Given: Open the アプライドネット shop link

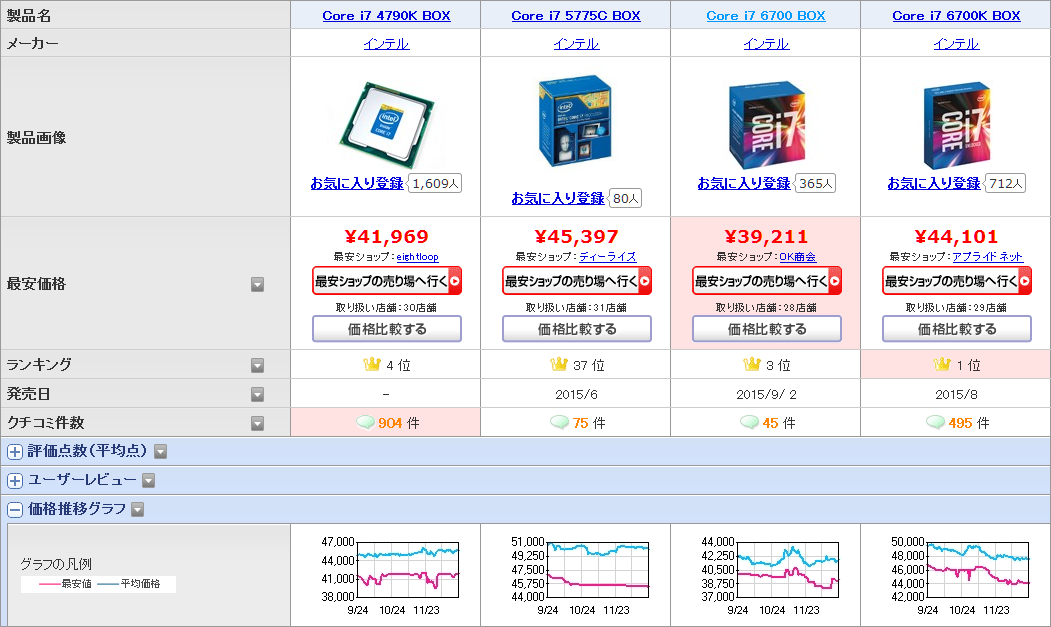Looking at the screenshot, I should [987, 257].
